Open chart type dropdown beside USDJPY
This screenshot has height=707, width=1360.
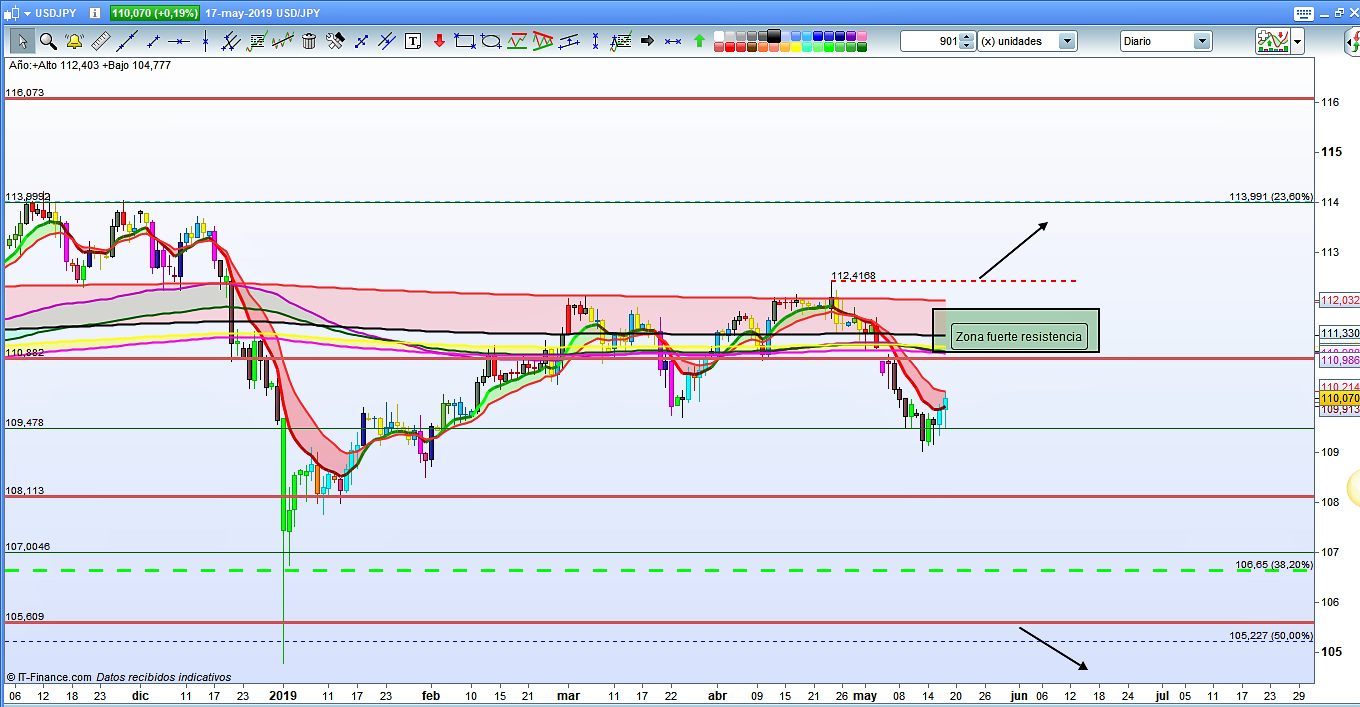pos(26,13)
